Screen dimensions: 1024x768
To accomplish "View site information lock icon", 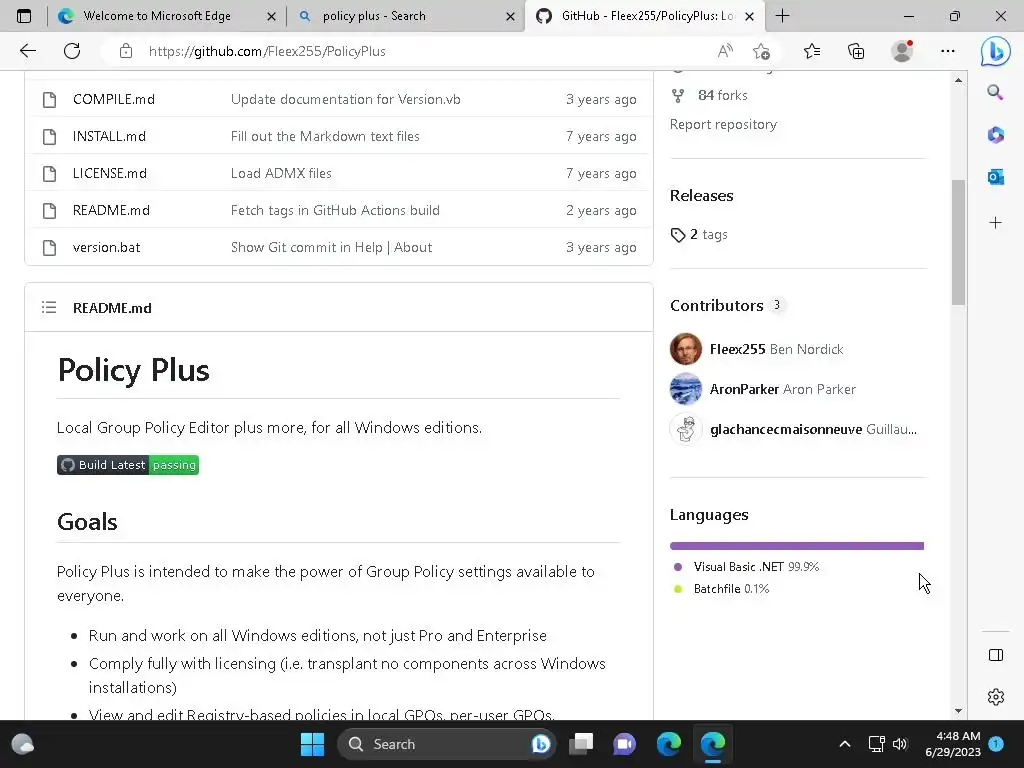I will [x=126, y=51].
